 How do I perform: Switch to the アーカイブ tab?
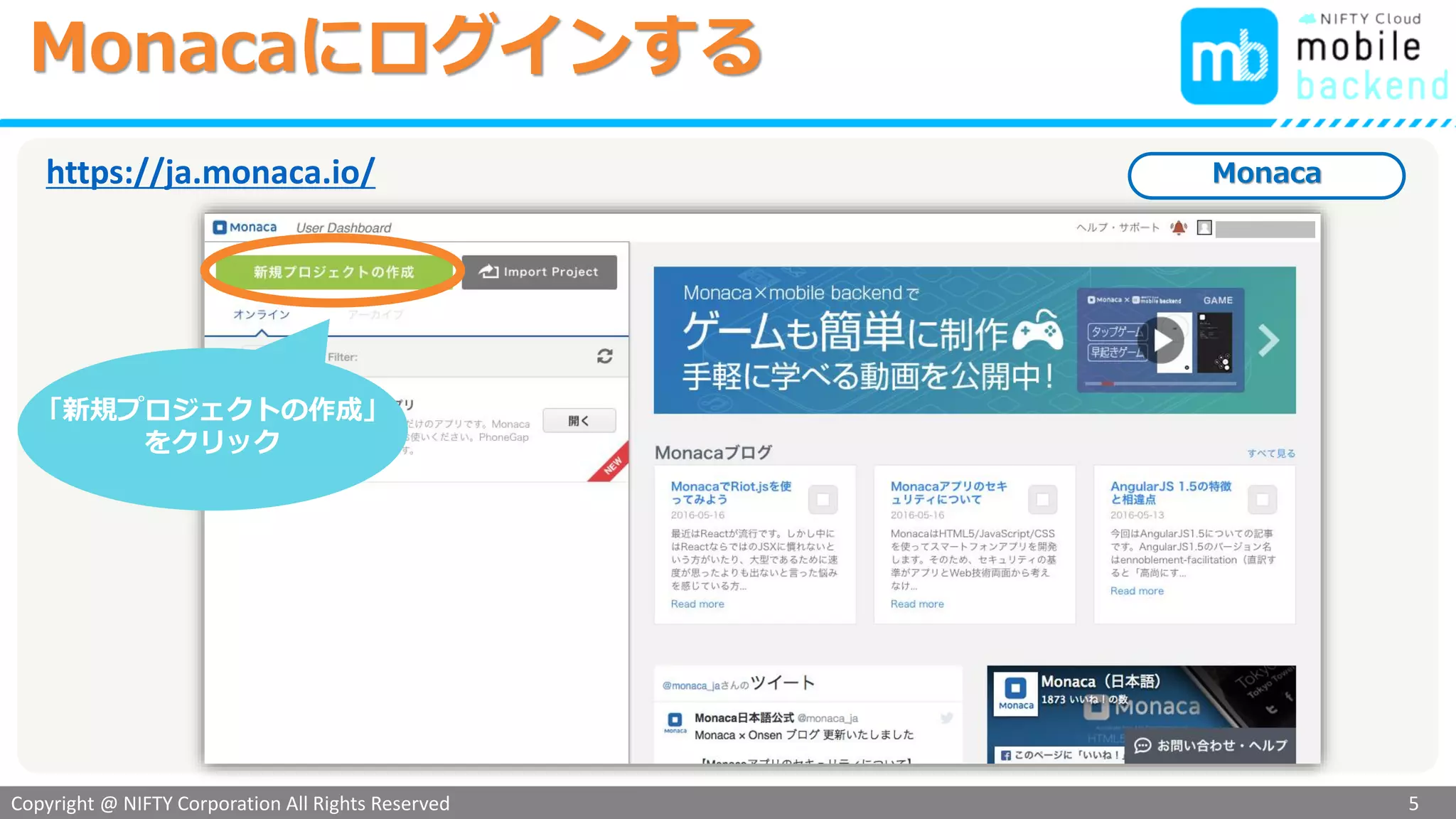375,314
